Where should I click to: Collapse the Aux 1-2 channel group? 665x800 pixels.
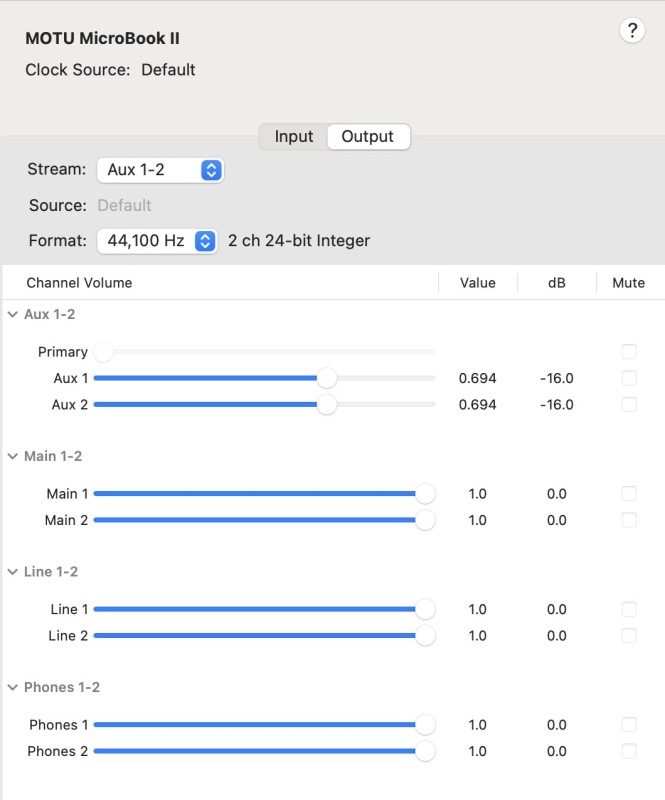click(x=13, y=314)
